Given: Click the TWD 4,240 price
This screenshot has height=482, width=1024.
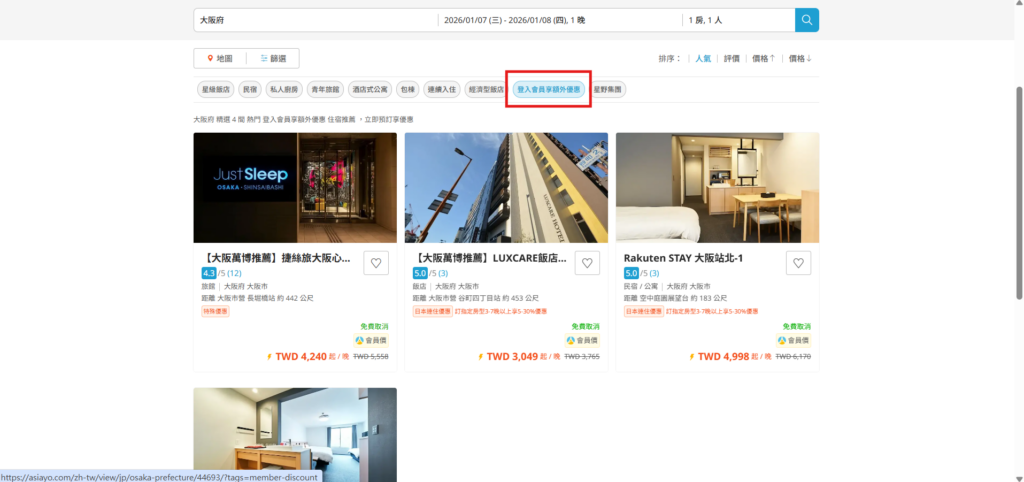Looking at the screenshot, I should (301, 357).
